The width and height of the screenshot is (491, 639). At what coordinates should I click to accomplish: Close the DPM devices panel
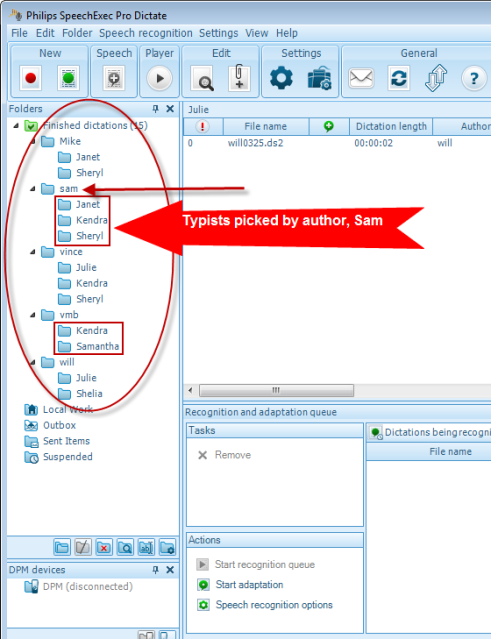coord(170,570)
